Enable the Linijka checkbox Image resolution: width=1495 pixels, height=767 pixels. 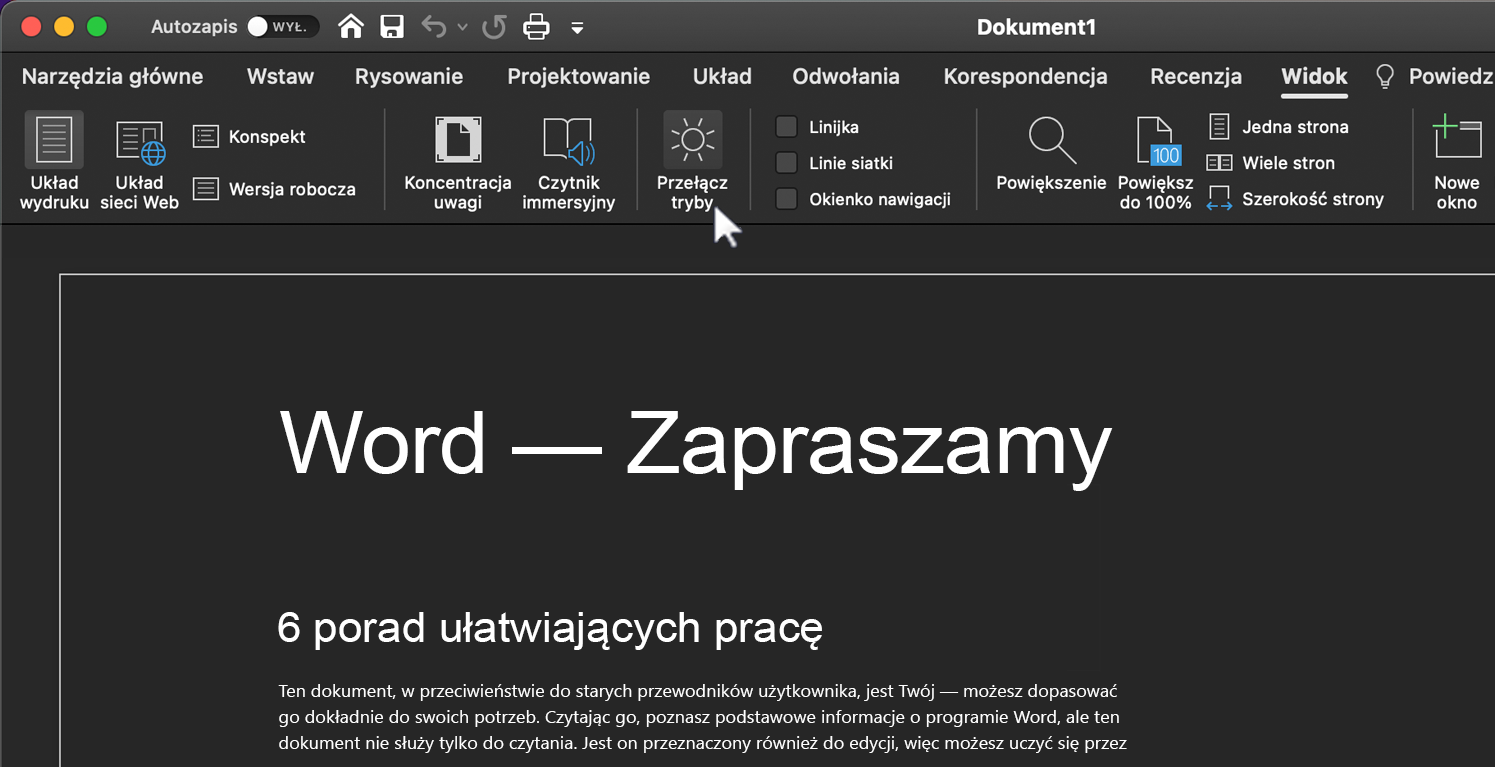[787, 127]
